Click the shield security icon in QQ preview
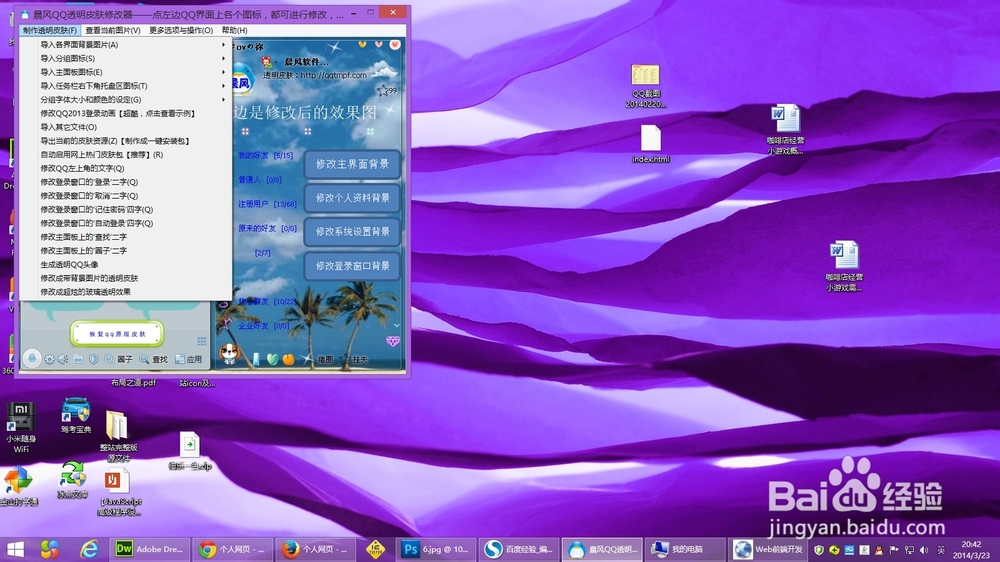The width and height of the screenshot is (1000, 562). click(94, 359)
